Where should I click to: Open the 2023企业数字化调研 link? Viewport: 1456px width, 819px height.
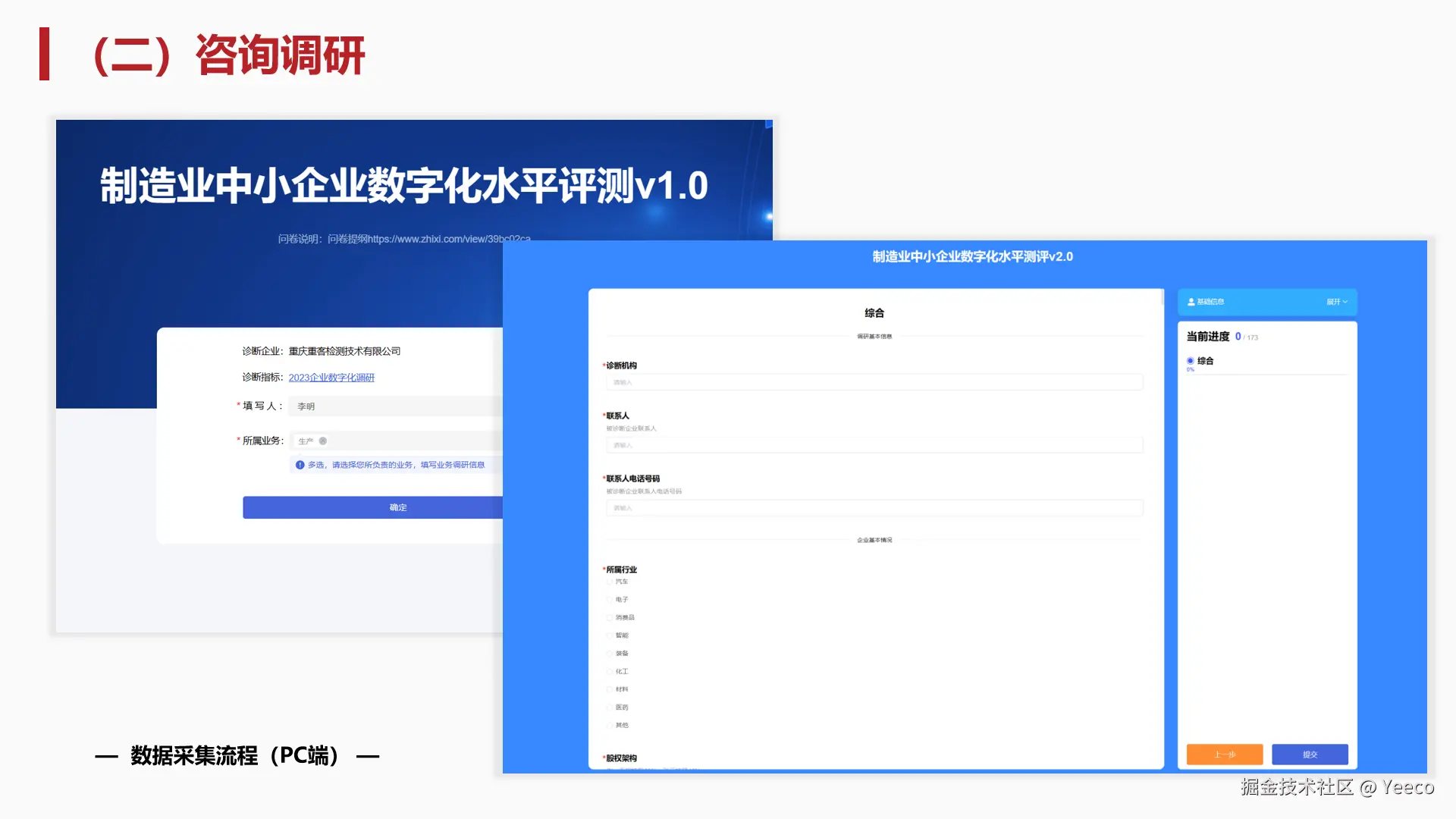[x=331, y=378]
